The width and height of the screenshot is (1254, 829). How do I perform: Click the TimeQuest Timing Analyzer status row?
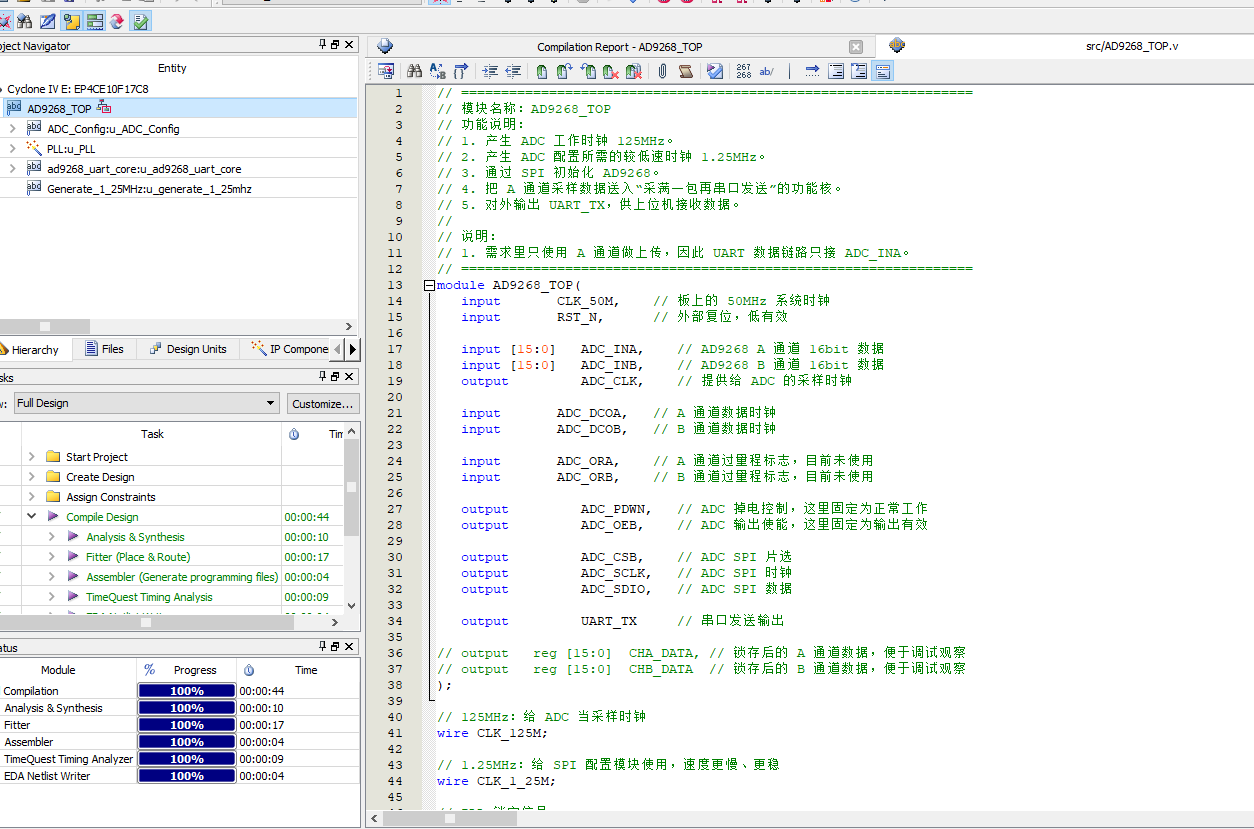pos(180,759)
